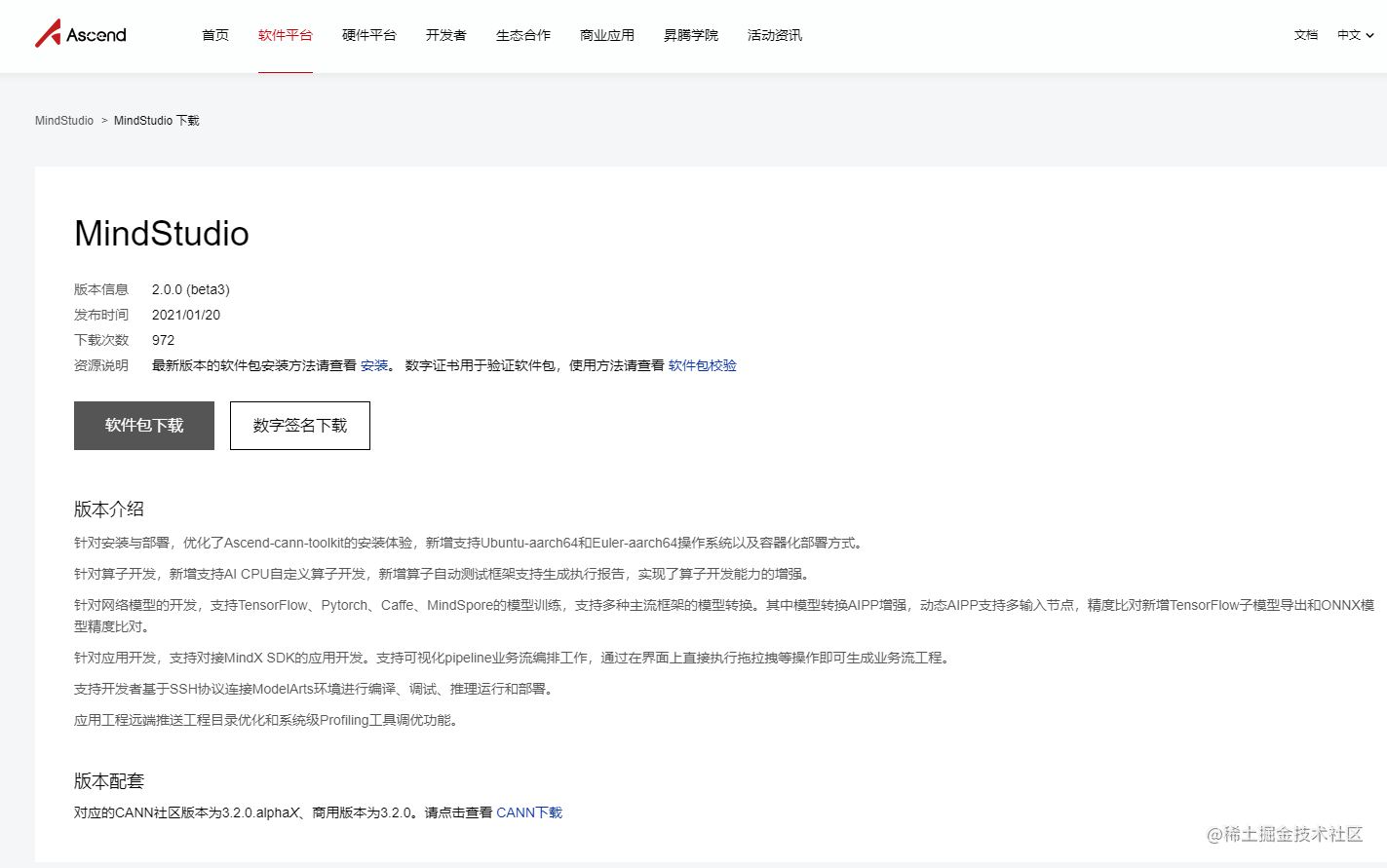Click the 版本配套 heading
The height and width of the screenshot is (868, 1387).
tap(109, 780)
